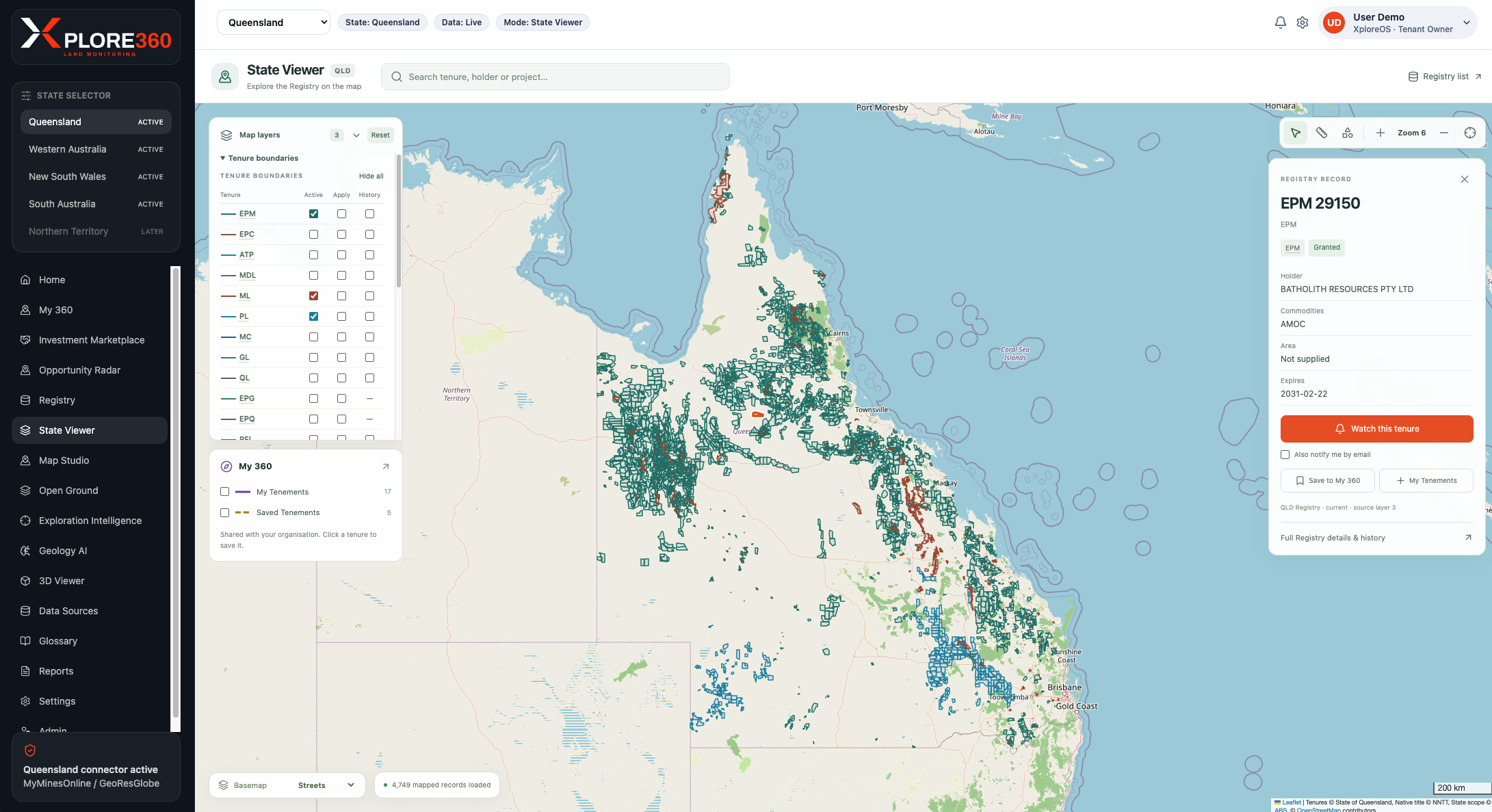Viewport: 1492px width, 812px height.
Task: Zoom out with the minus icon
Action: coord(1444,133)
